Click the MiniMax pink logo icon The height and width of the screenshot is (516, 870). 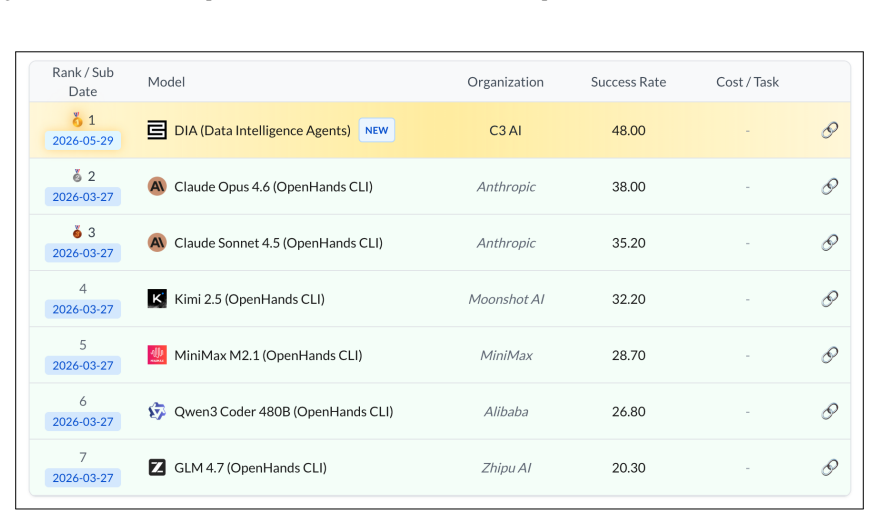tap(157, 355)
